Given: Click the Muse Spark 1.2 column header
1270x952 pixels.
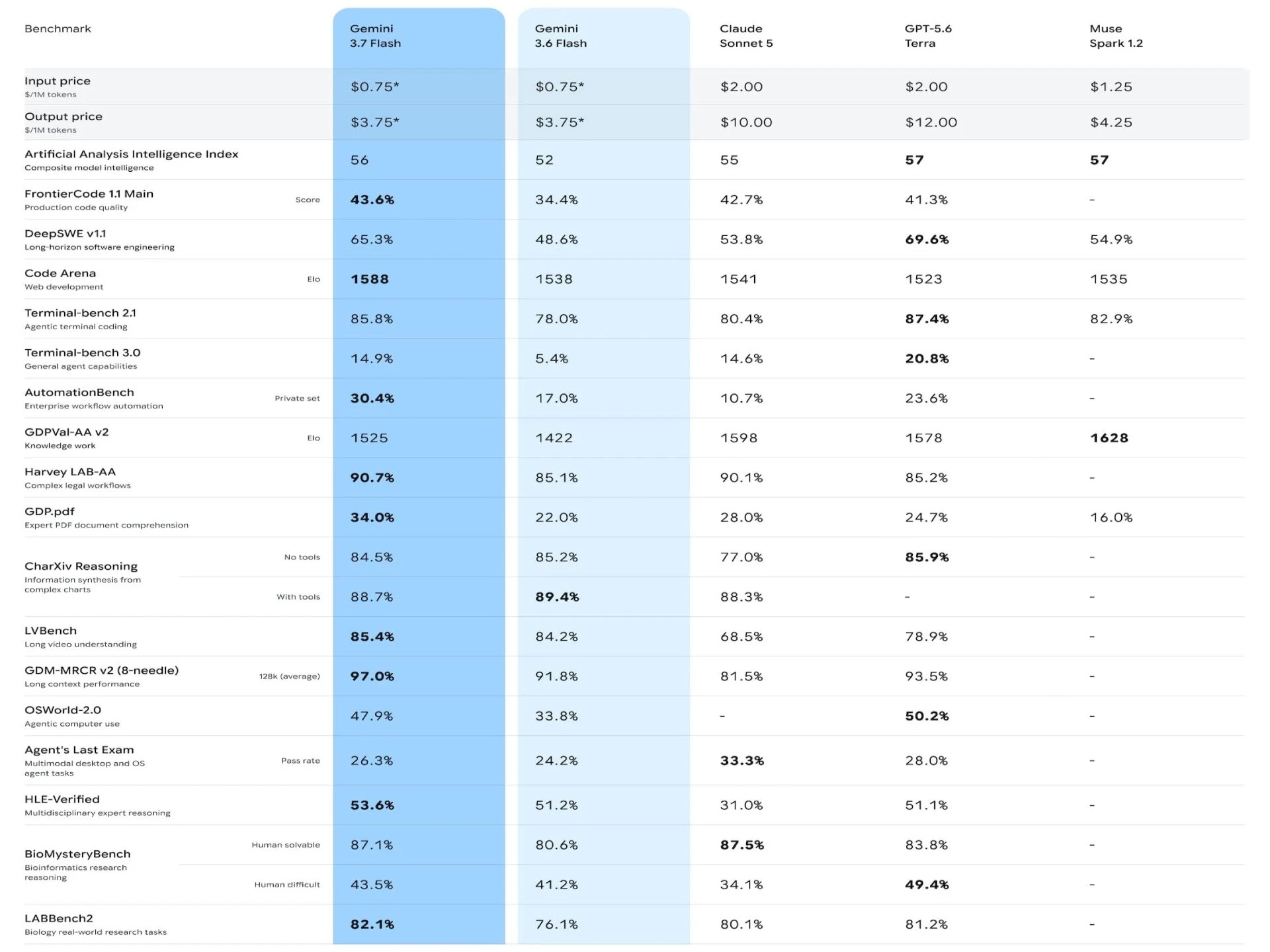Looking at the screenshot, I should pyautogui.click(x=1116, y=36).
